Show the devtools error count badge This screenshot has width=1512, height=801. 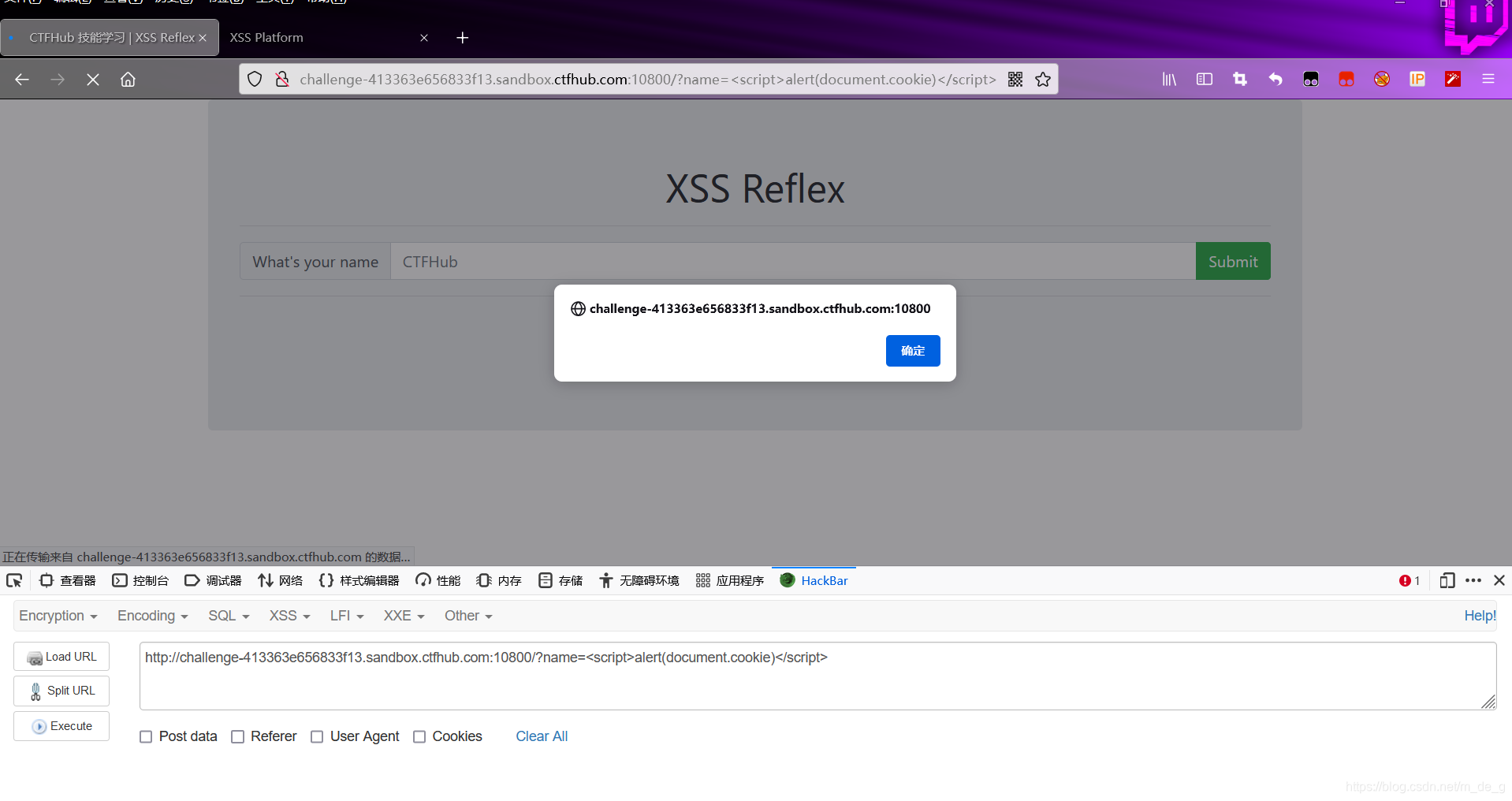click(x=1410, y=581)
